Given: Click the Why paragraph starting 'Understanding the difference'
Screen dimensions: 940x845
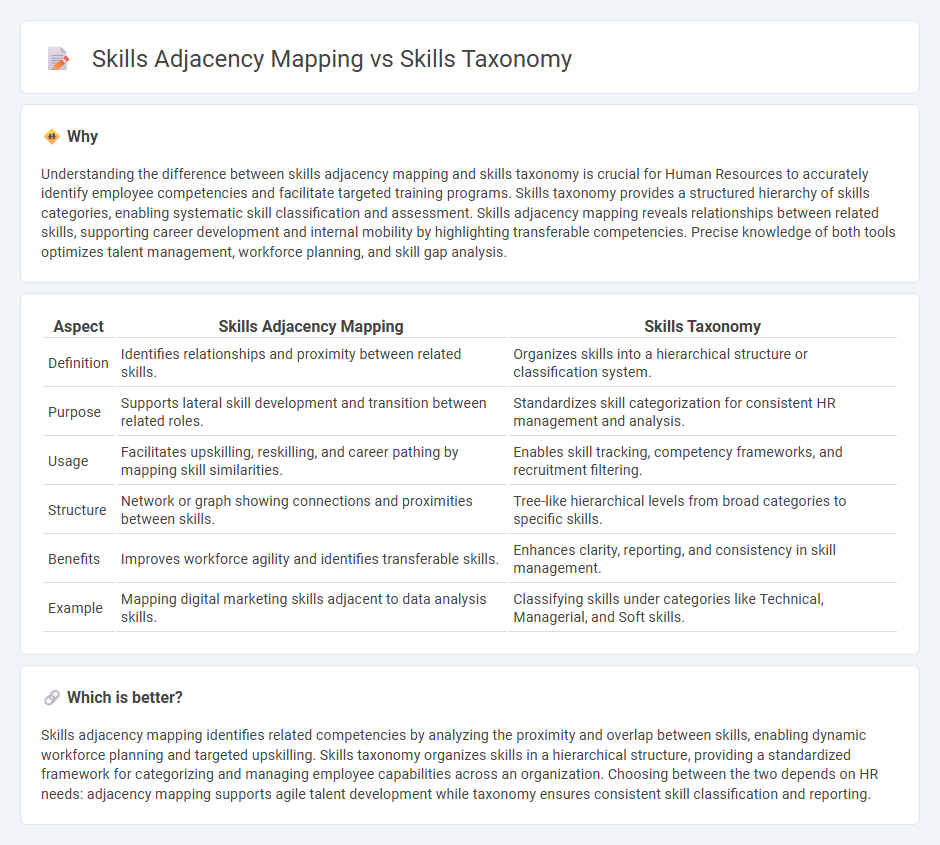Looking at the screenshot, I should click(468, 213).
